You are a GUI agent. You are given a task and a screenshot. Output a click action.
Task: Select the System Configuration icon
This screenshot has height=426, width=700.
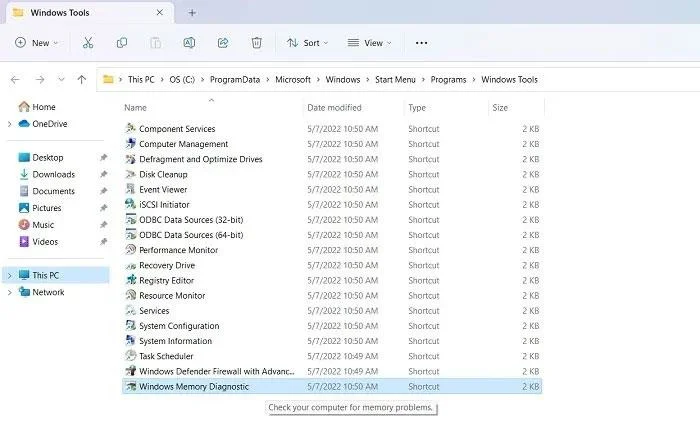click(x=130, y=326)
